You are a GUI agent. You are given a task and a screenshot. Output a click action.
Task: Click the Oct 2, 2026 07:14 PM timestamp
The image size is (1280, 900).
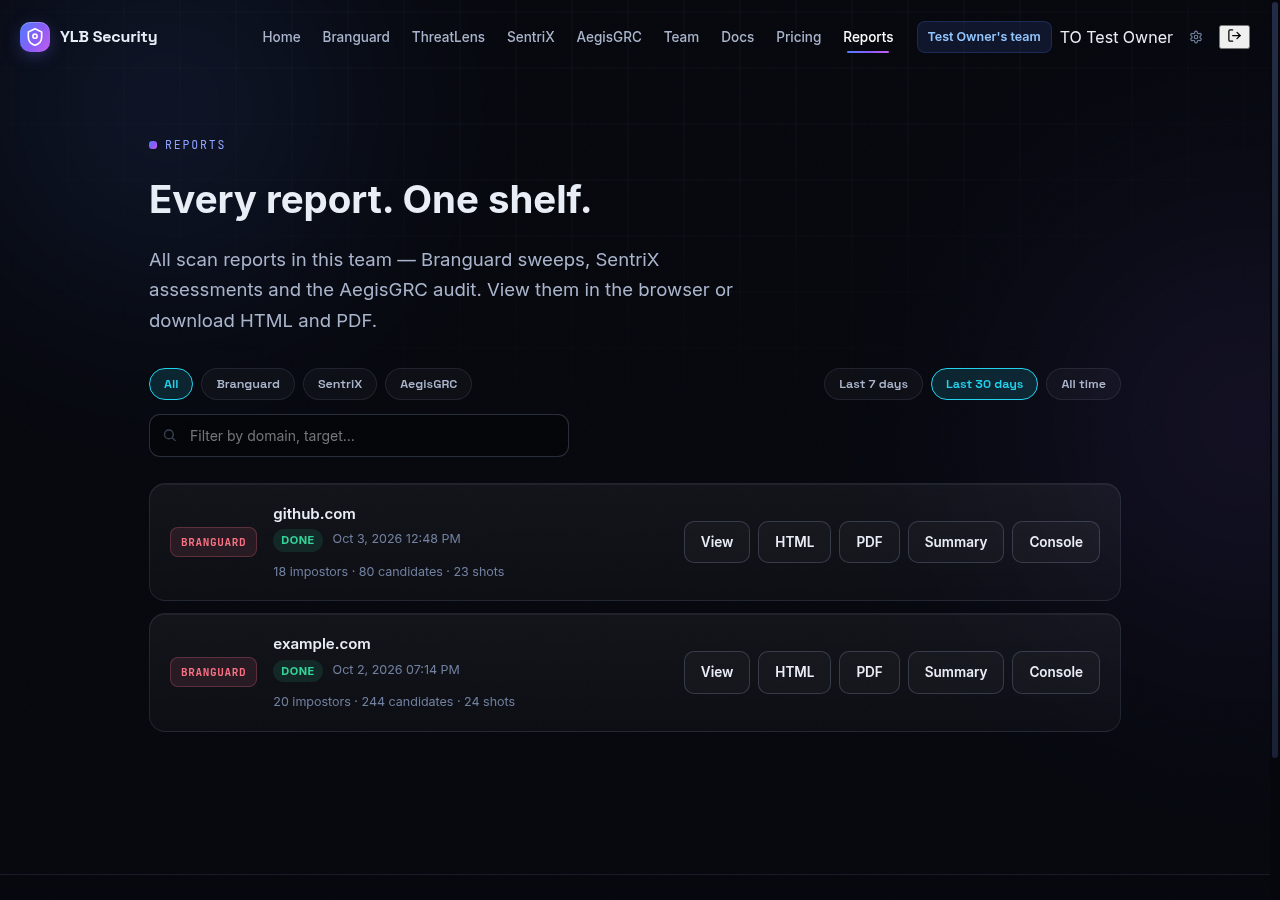pos(396,670)
